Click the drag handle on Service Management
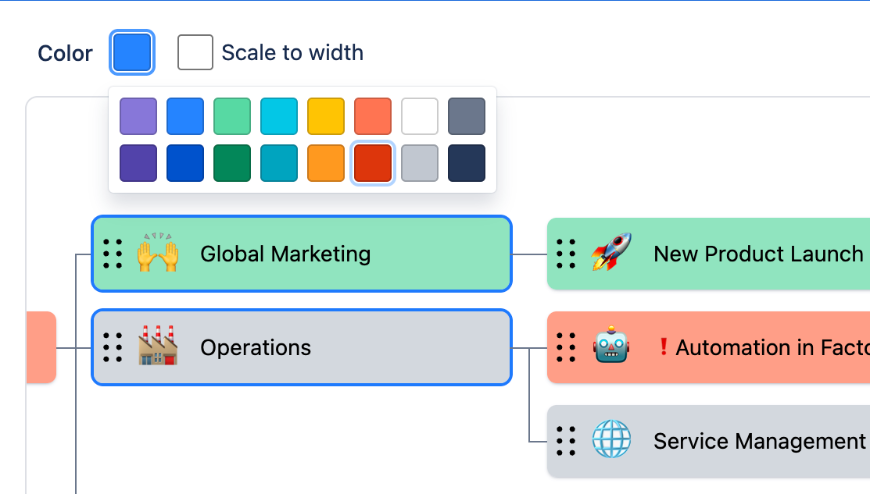This screenshot has width=870, height=494. [x=566, y=441]
